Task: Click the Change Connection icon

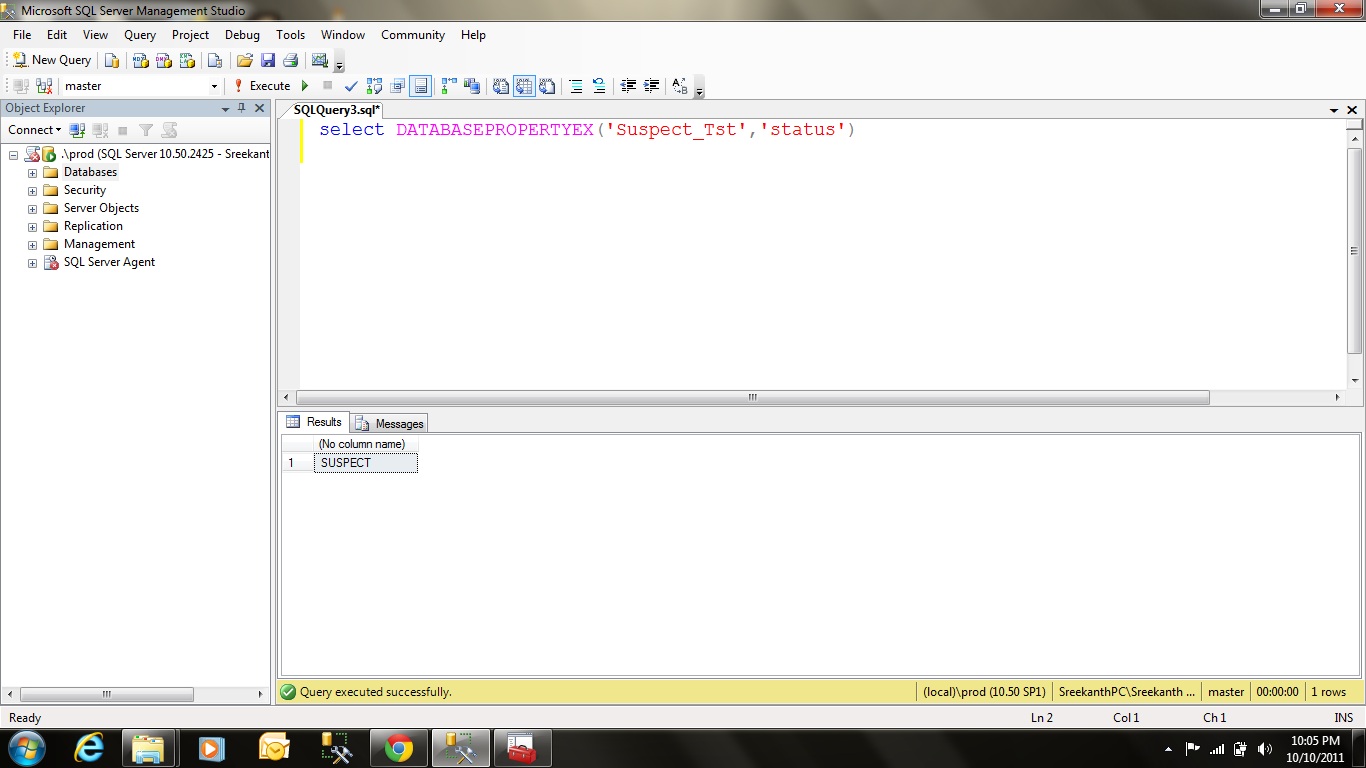Action: 42,87
